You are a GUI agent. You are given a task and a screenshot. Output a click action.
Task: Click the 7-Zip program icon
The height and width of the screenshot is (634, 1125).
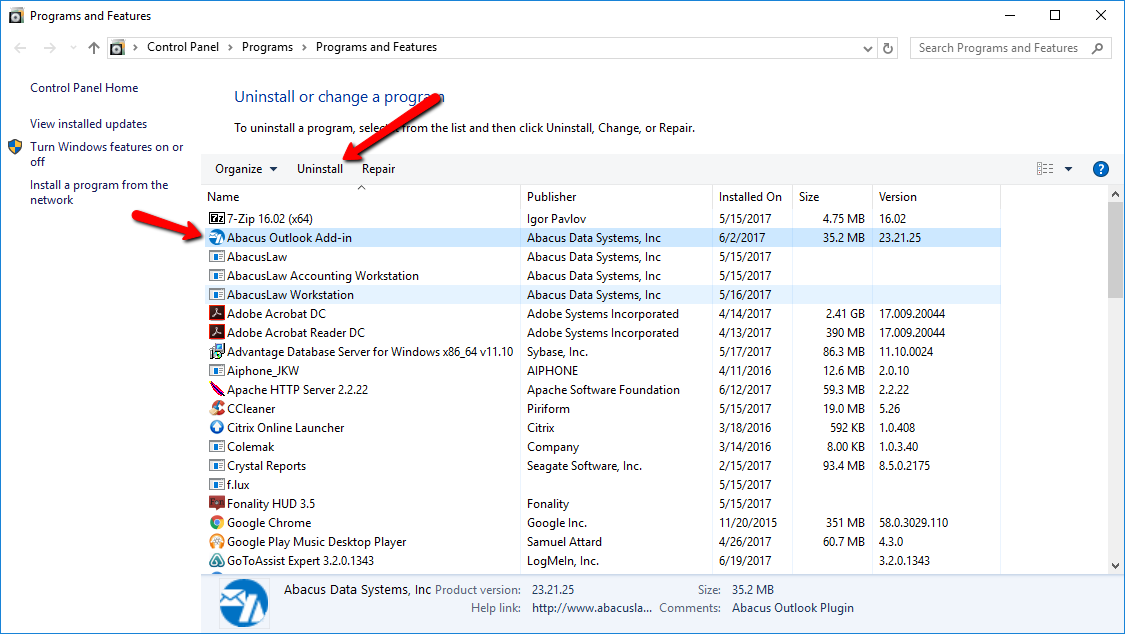pyautogui.click(x=217, y=218)
